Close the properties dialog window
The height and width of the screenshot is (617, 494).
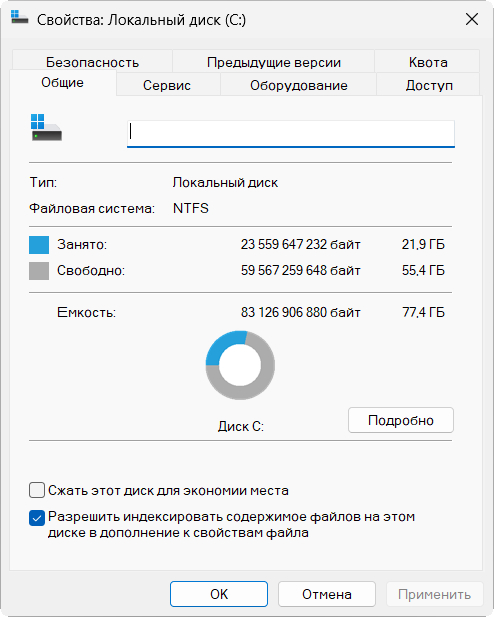tap(472, 19)
